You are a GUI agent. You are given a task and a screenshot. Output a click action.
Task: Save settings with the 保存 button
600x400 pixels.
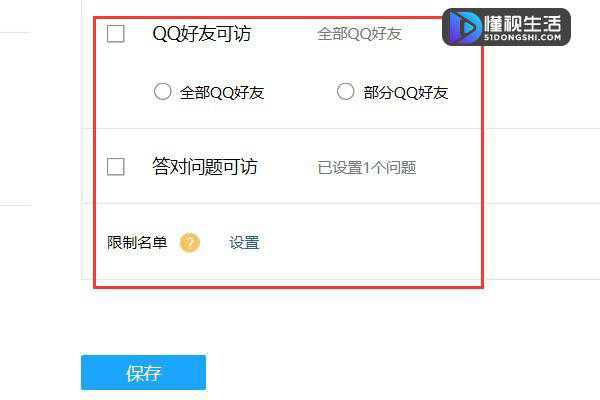click(x=143, y=372)
